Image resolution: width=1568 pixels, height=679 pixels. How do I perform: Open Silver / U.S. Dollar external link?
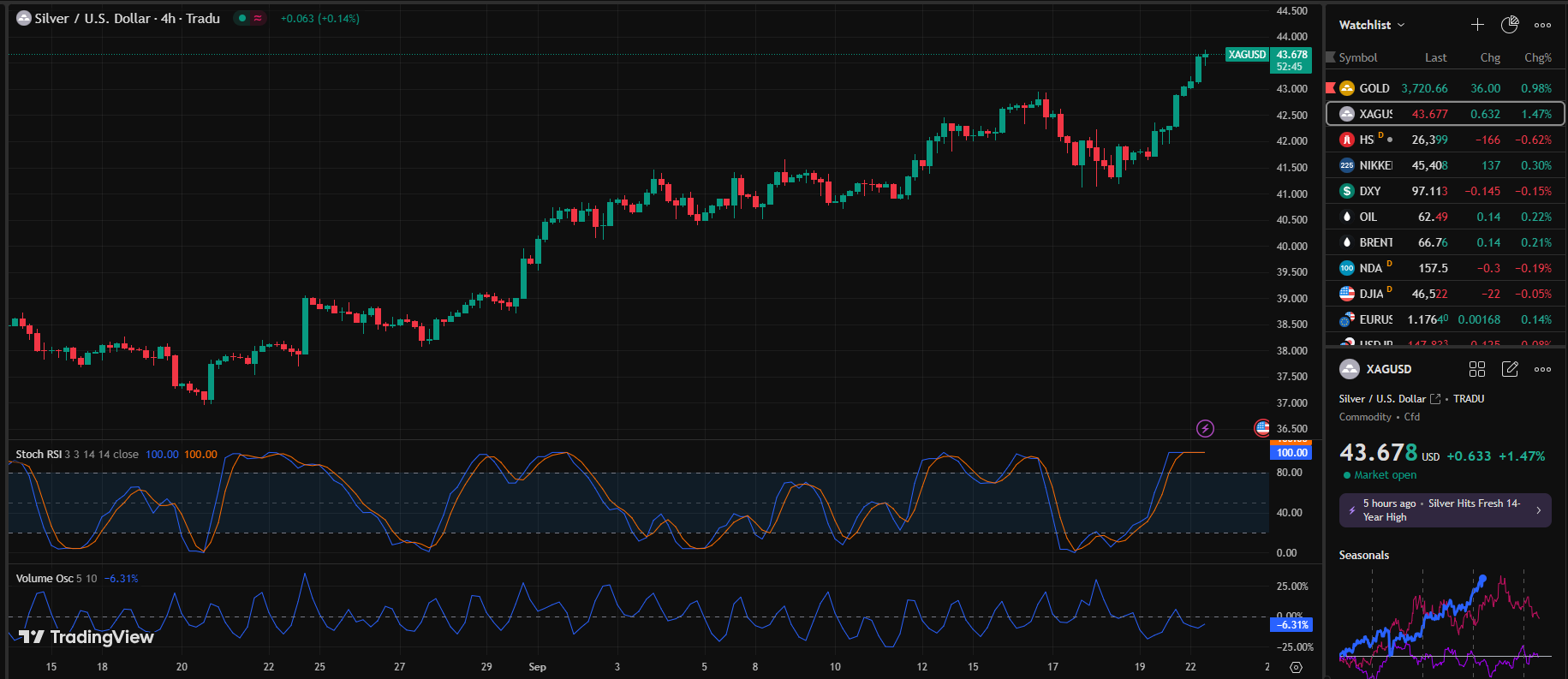point(1435,399)
